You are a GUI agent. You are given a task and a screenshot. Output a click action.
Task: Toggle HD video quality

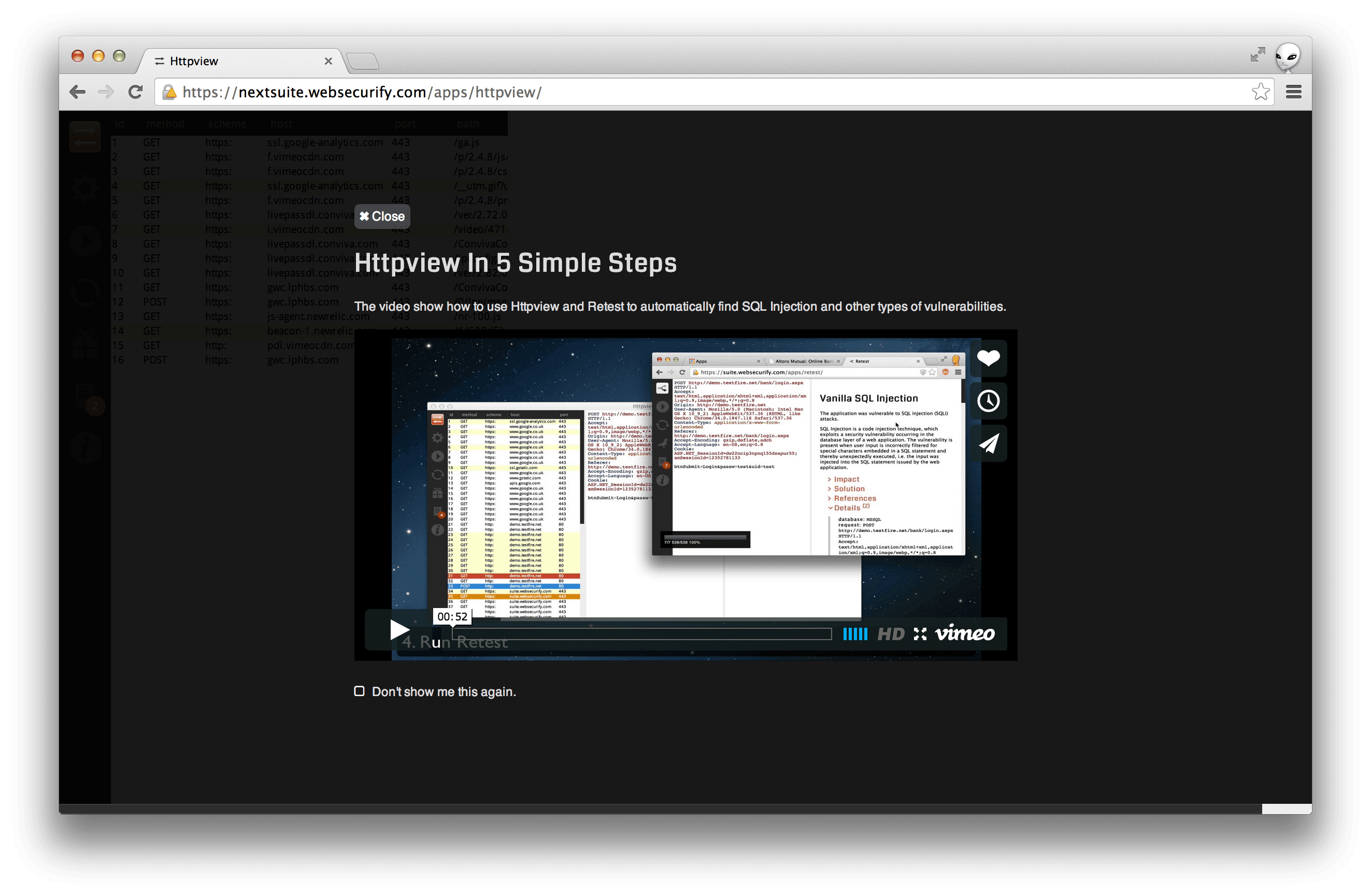891,634
